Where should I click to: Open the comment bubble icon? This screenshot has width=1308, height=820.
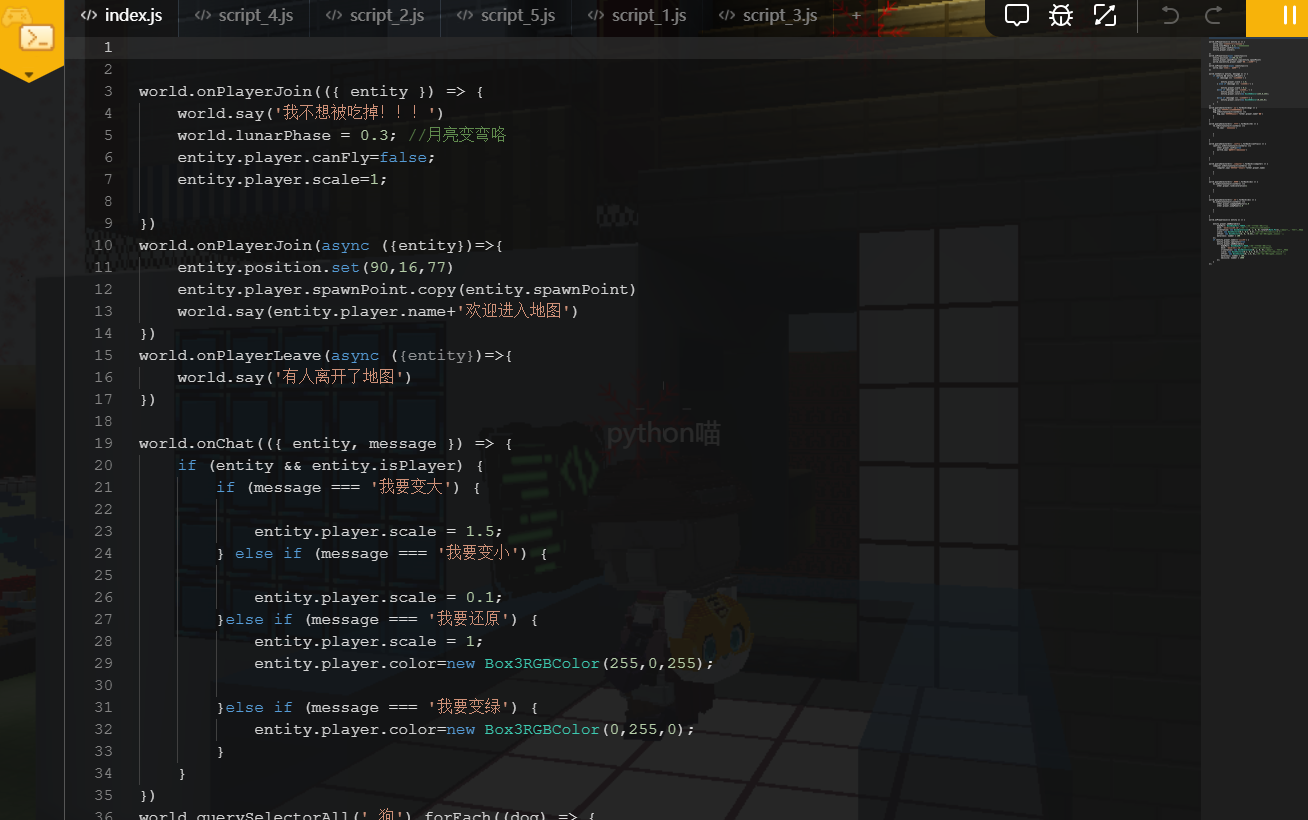click(x=1017, y=15)
